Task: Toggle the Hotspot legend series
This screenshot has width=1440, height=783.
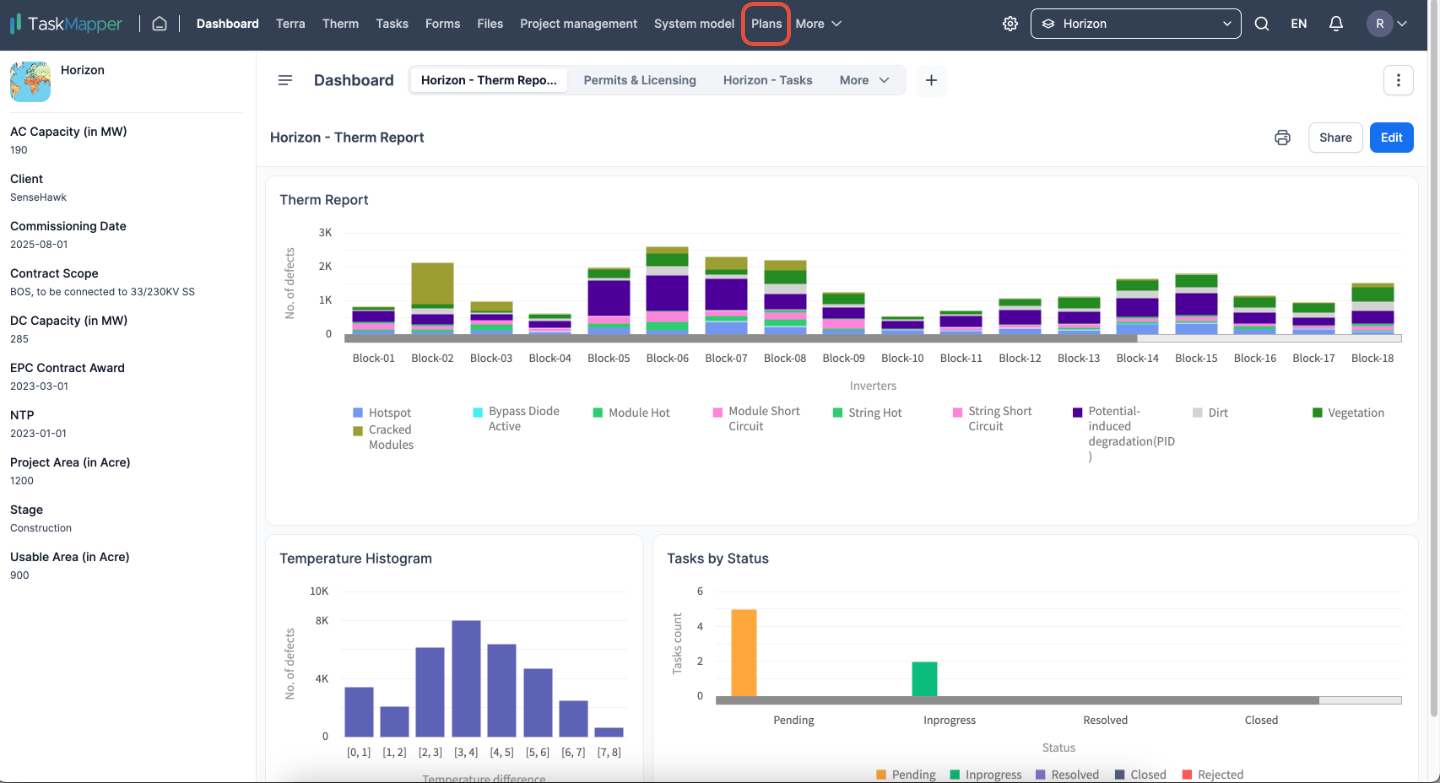Action: pos(382,412)
